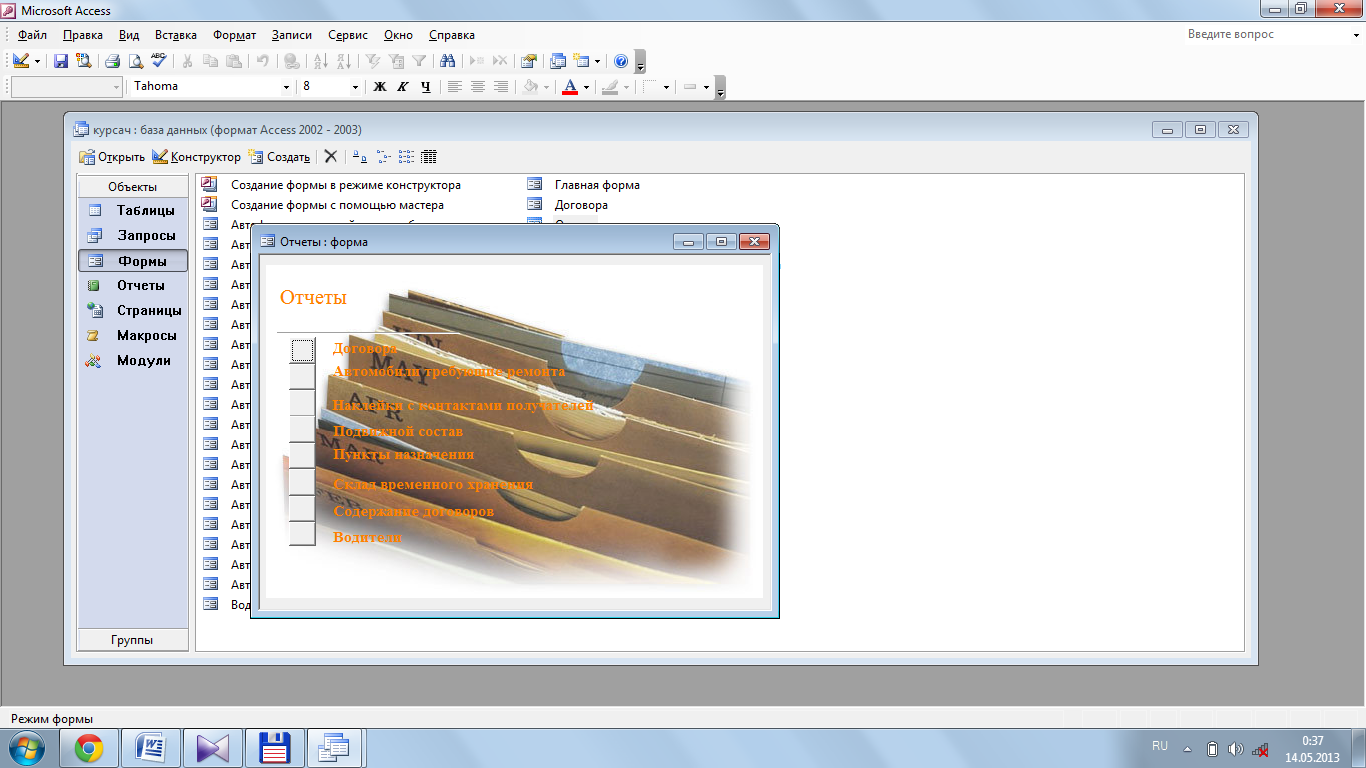Open Find with the binoculars icon

(x=448, y=61)
